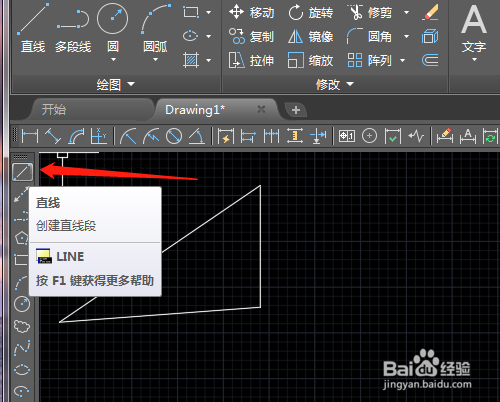
Task: Select the circle tool in left draw toolbar
Action: point(22,304)
